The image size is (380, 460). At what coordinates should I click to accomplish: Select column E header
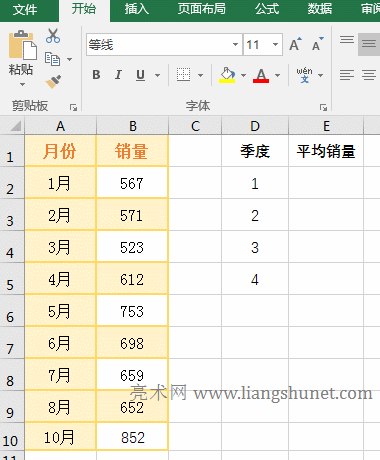tap(326, 126)
